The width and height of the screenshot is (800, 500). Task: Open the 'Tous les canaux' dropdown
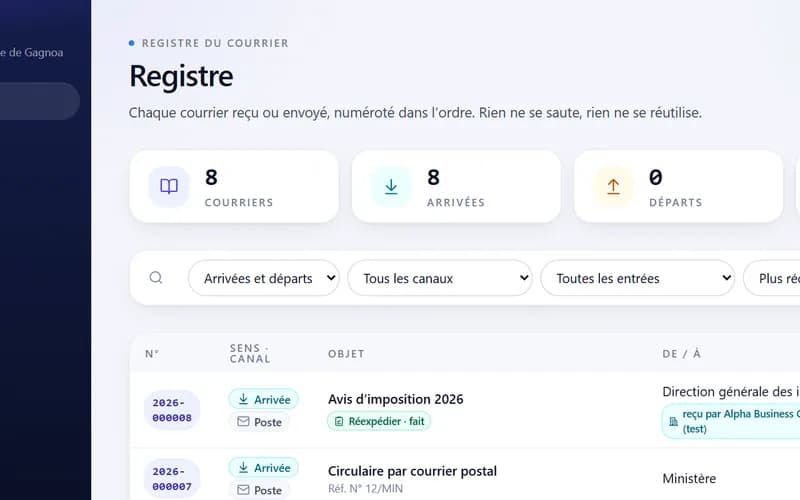tap(440, 278)
